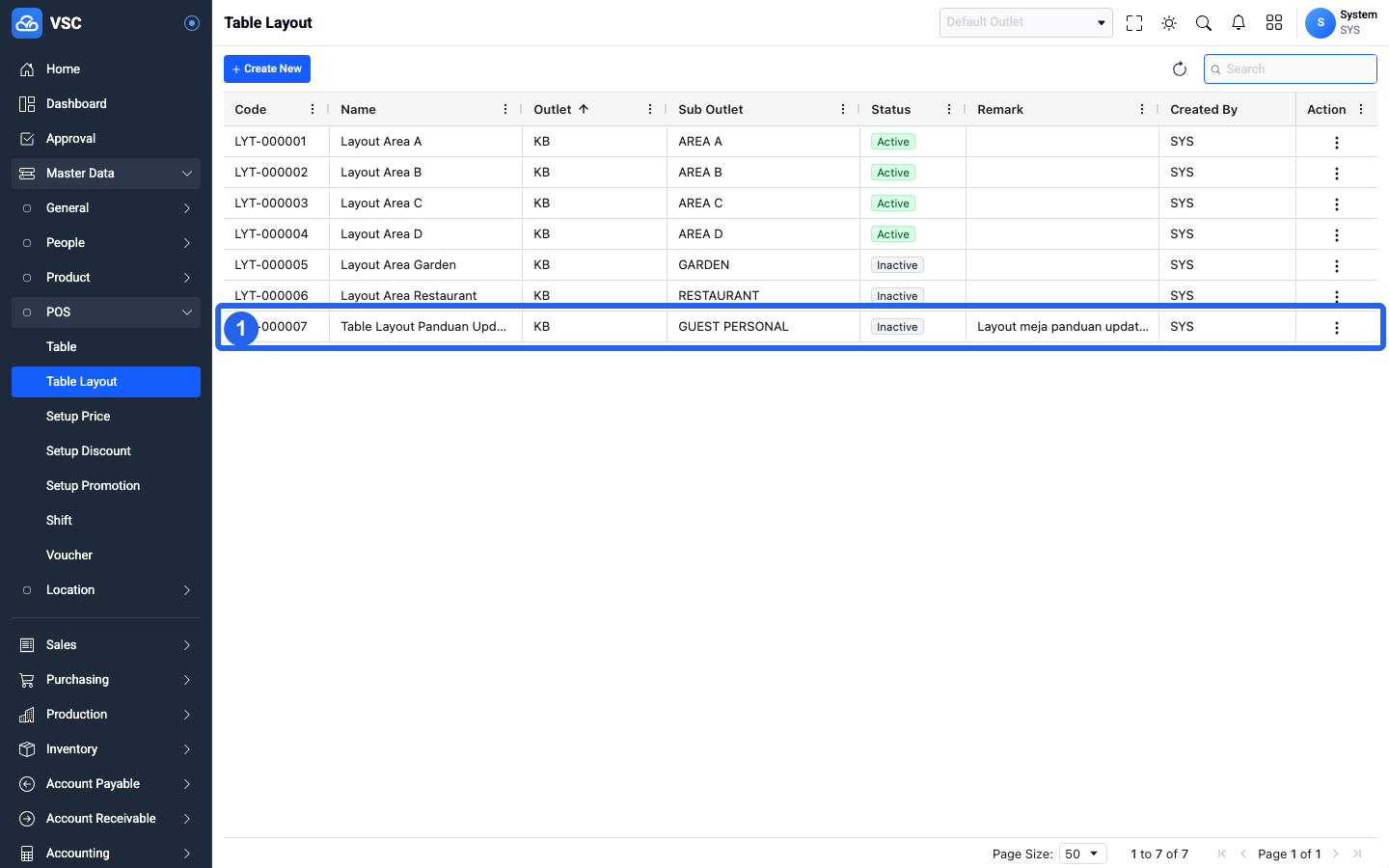Viewport: 1389px width, 868px height.
Task: Expand the Purchasing module
Action: 106,680
